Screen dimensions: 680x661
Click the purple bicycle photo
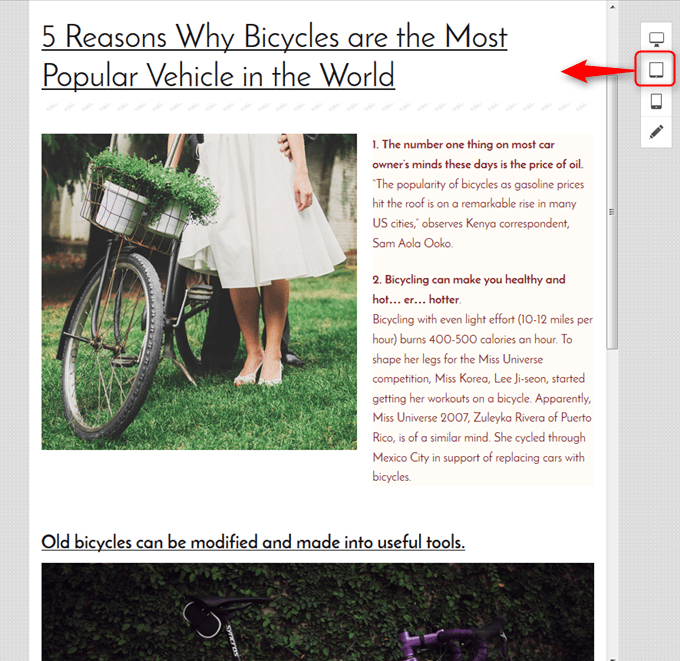click(317, 612)
